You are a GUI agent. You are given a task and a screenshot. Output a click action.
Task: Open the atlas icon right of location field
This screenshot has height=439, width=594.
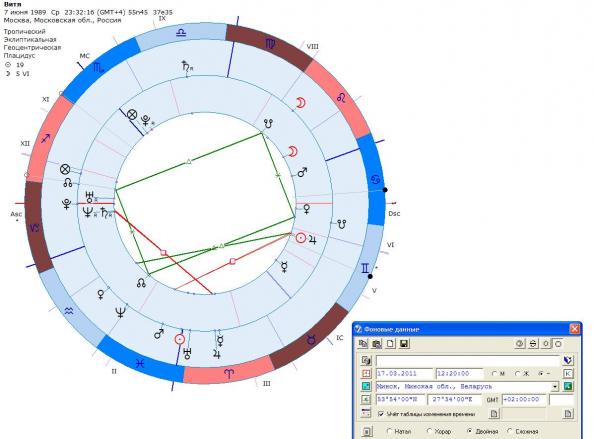568,387
